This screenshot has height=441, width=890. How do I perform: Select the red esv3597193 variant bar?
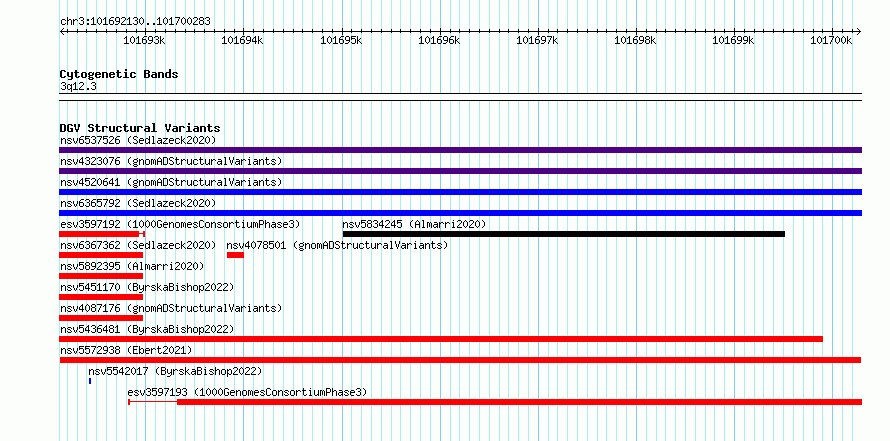coord(495,402)
